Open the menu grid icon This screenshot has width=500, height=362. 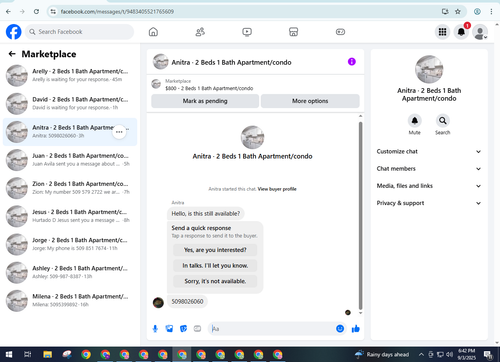click(442, 32)
